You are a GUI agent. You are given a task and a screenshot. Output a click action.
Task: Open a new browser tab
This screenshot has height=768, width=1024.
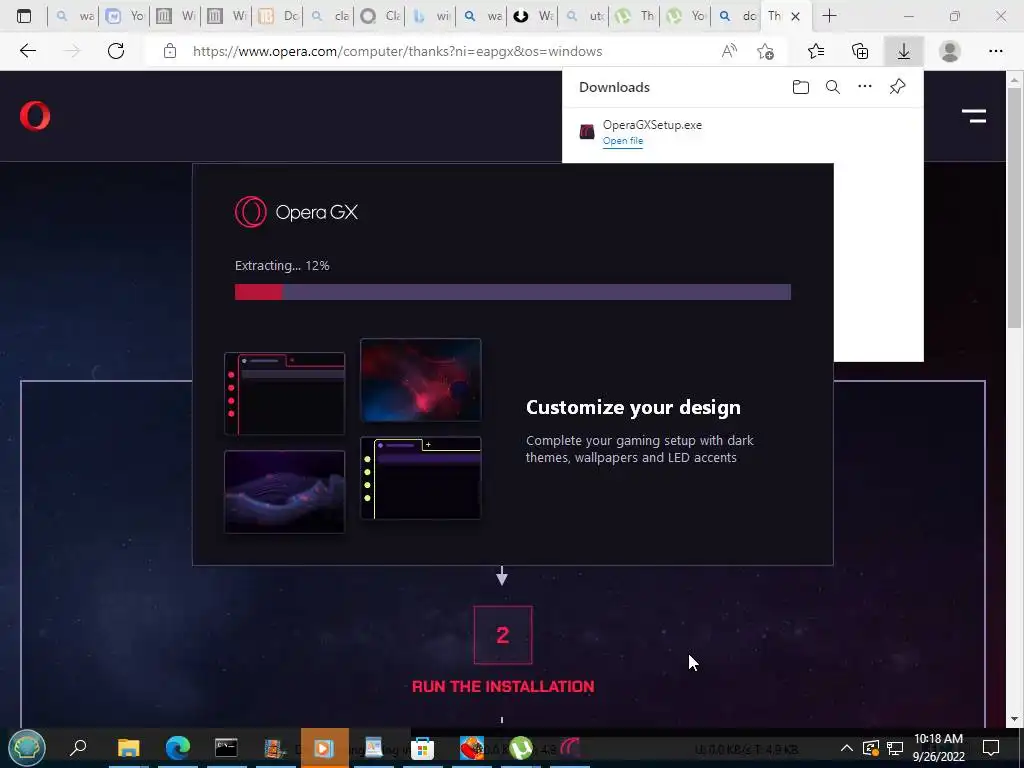tap(829, 16)
